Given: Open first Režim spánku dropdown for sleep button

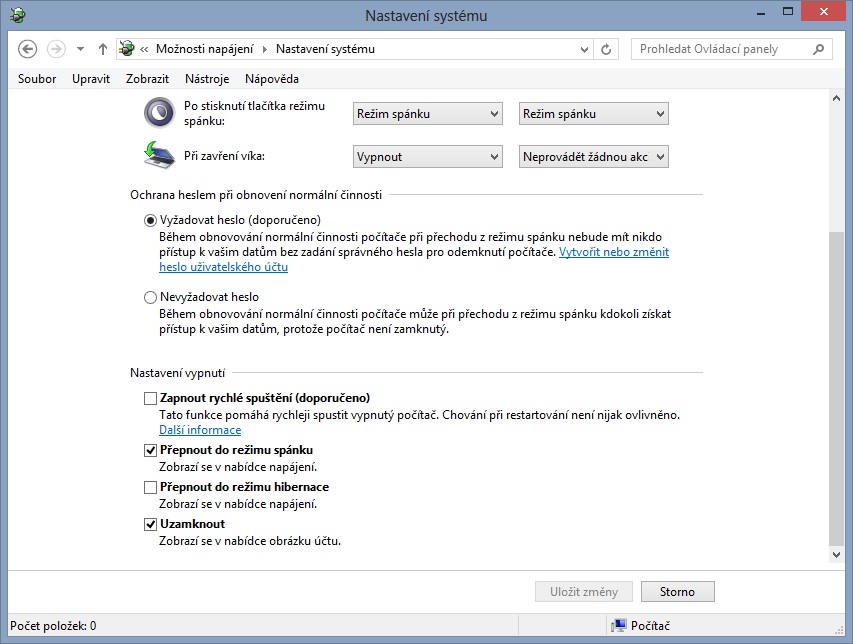Looking at the screenshot, I should click(x=428, y=114).
